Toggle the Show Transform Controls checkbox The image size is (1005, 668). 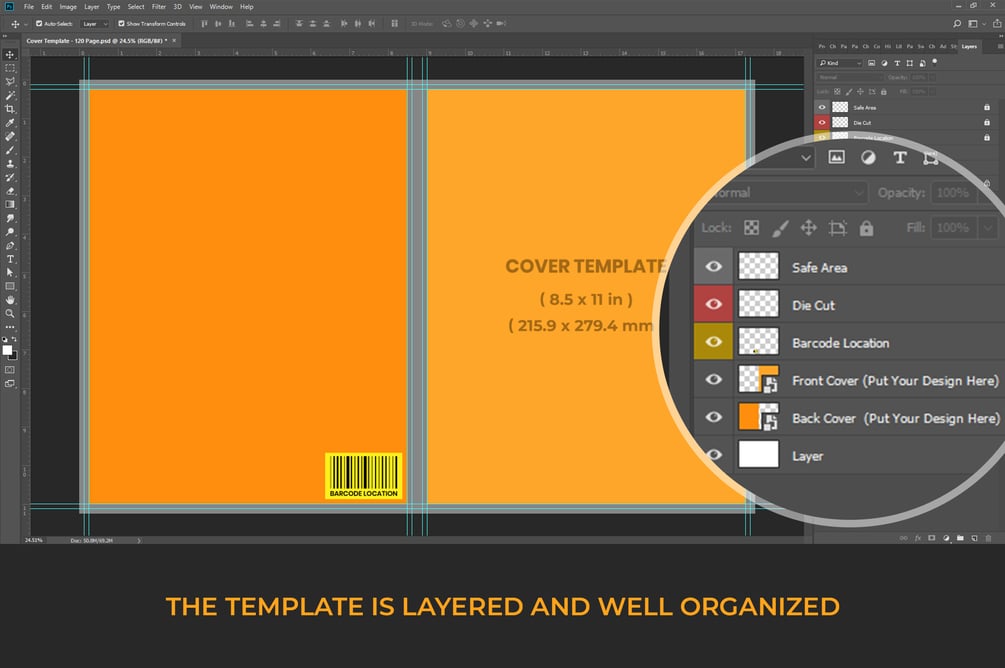click(121, 24)
